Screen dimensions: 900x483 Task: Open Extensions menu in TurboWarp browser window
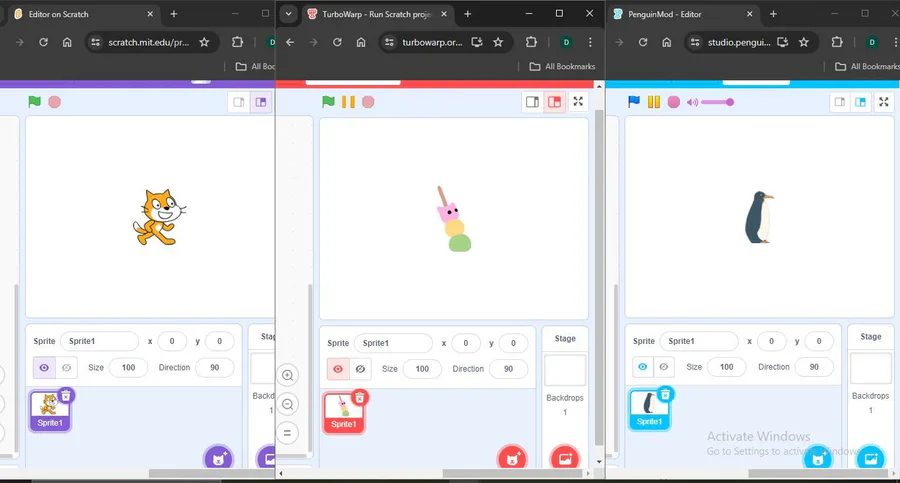[x=532, y=42]
